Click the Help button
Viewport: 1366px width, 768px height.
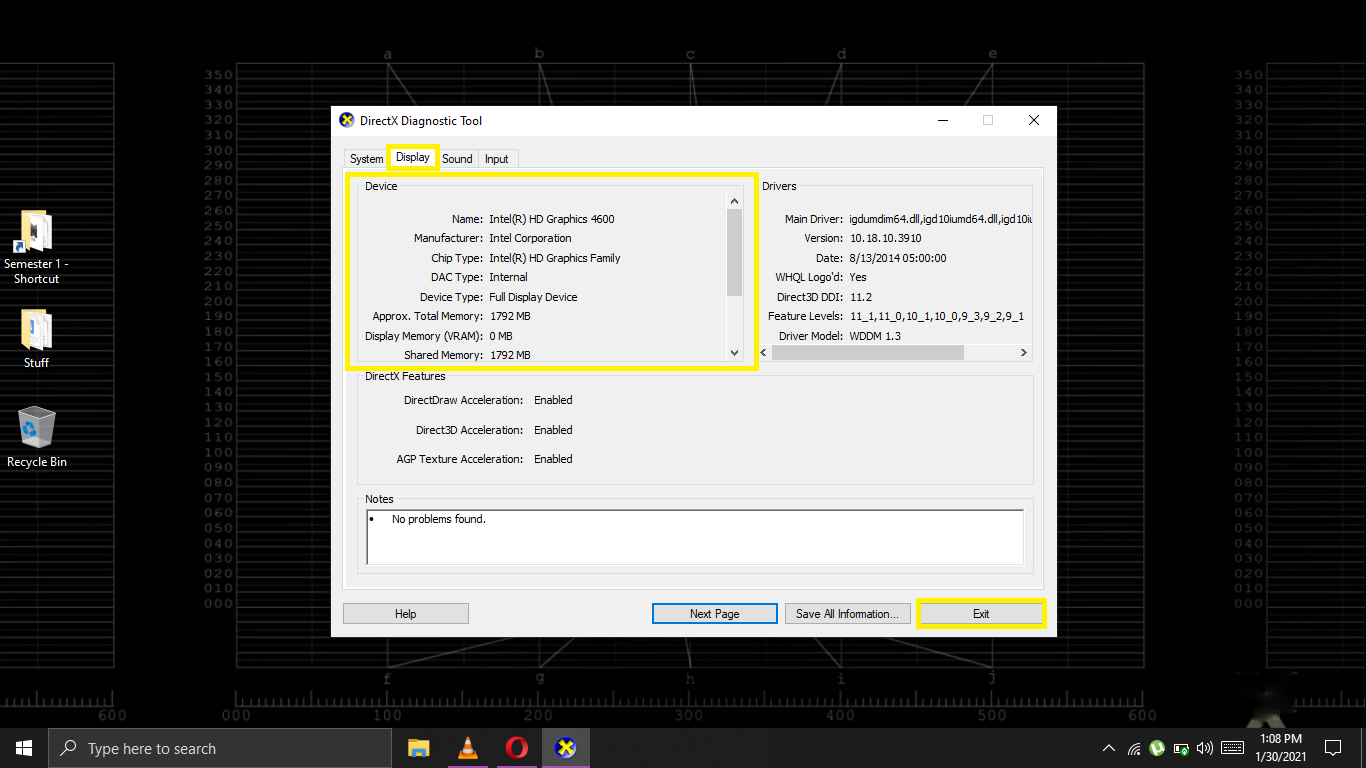pos(406,614)
